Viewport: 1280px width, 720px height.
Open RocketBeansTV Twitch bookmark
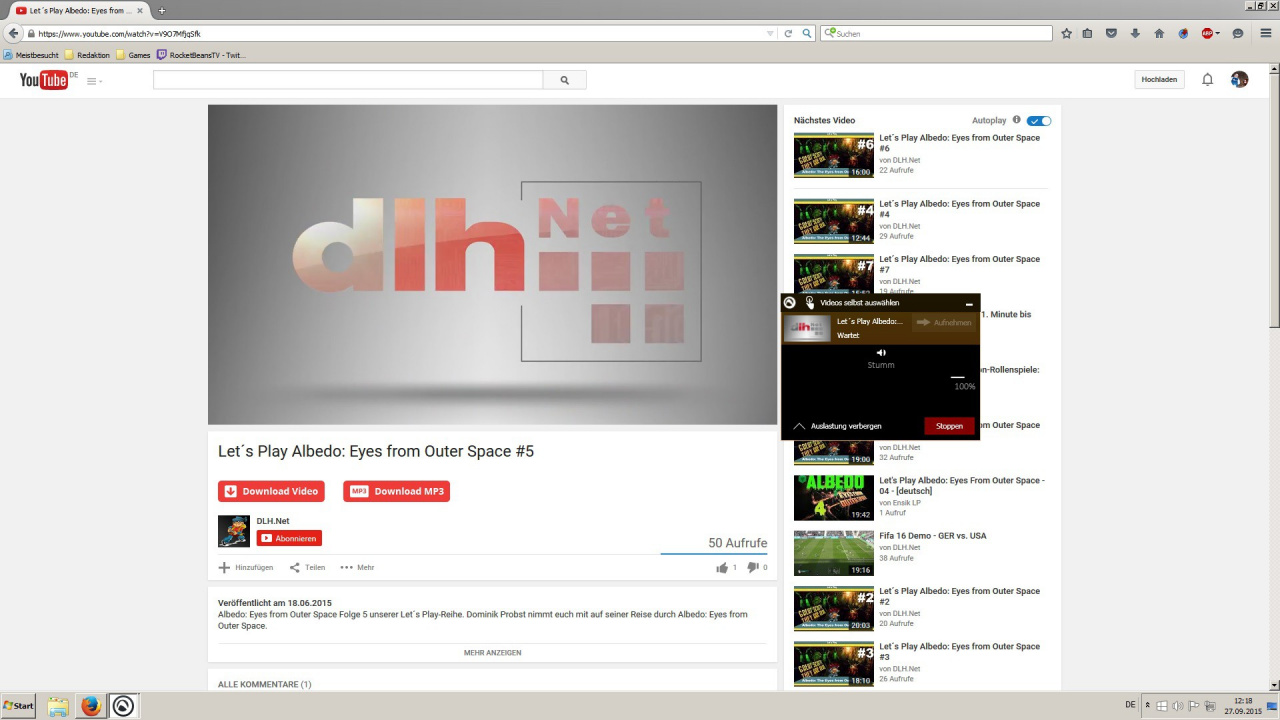(201, 55)
